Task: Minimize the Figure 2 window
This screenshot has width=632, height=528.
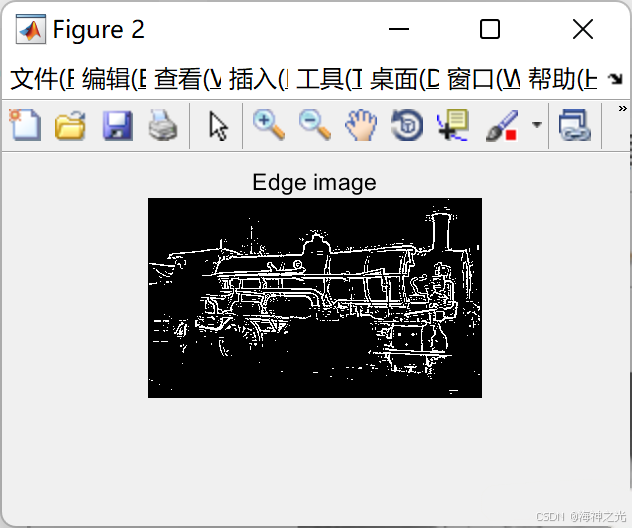Action: pyautogui.click(x=399, y=29)
